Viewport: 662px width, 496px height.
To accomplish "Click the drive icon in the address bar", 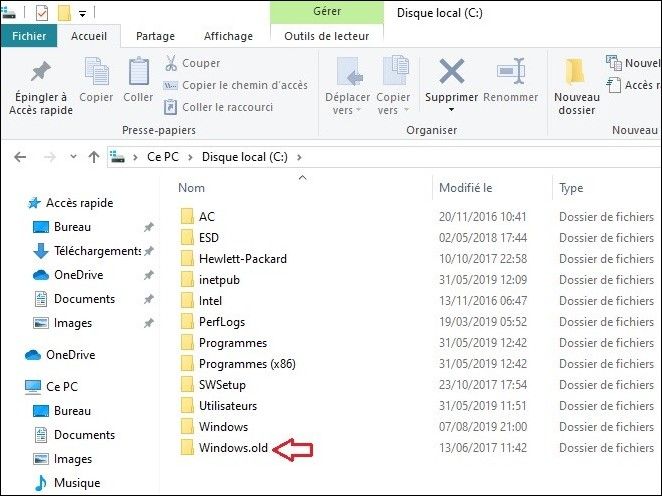I will [117, 157].
